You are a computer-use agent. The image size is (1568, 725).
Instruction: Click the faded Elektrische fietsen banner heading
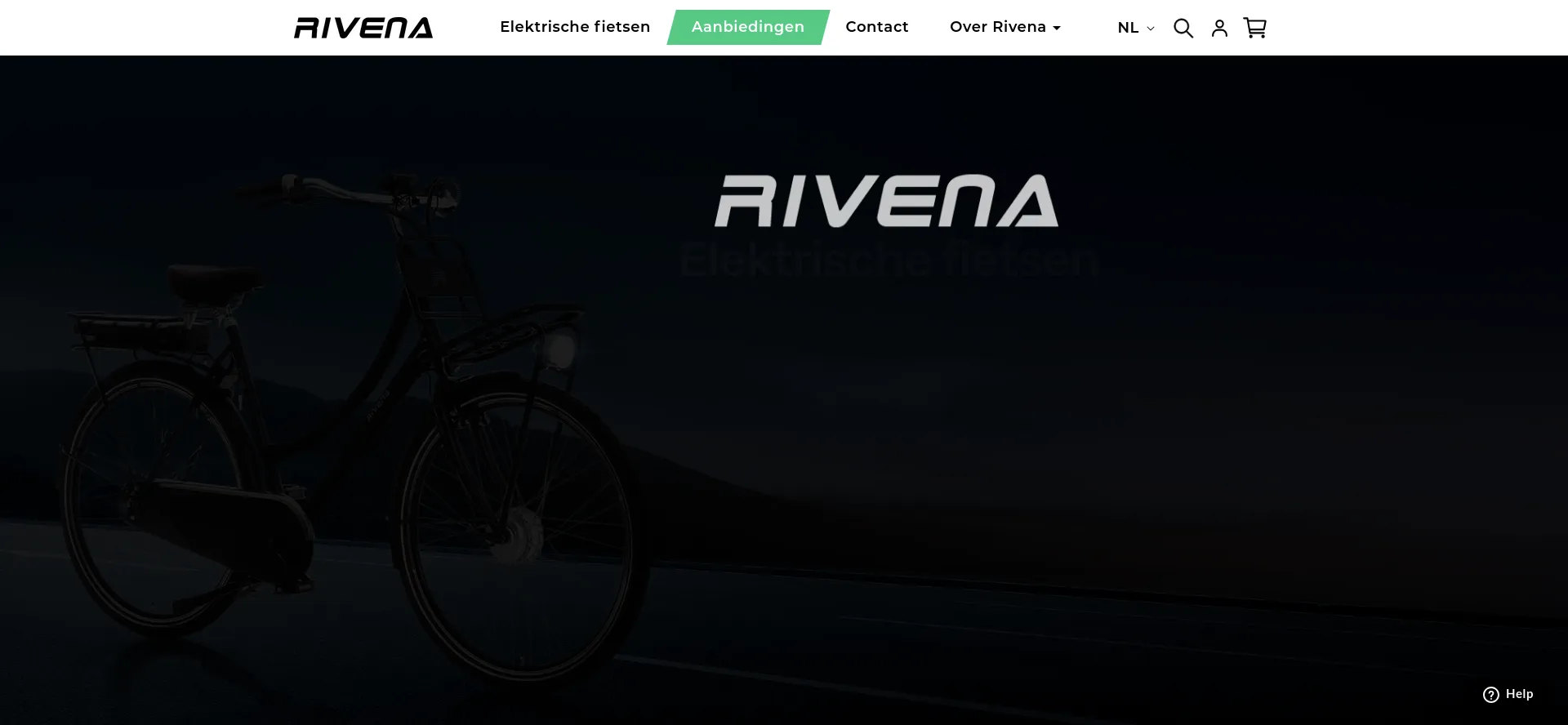(889, 260)
